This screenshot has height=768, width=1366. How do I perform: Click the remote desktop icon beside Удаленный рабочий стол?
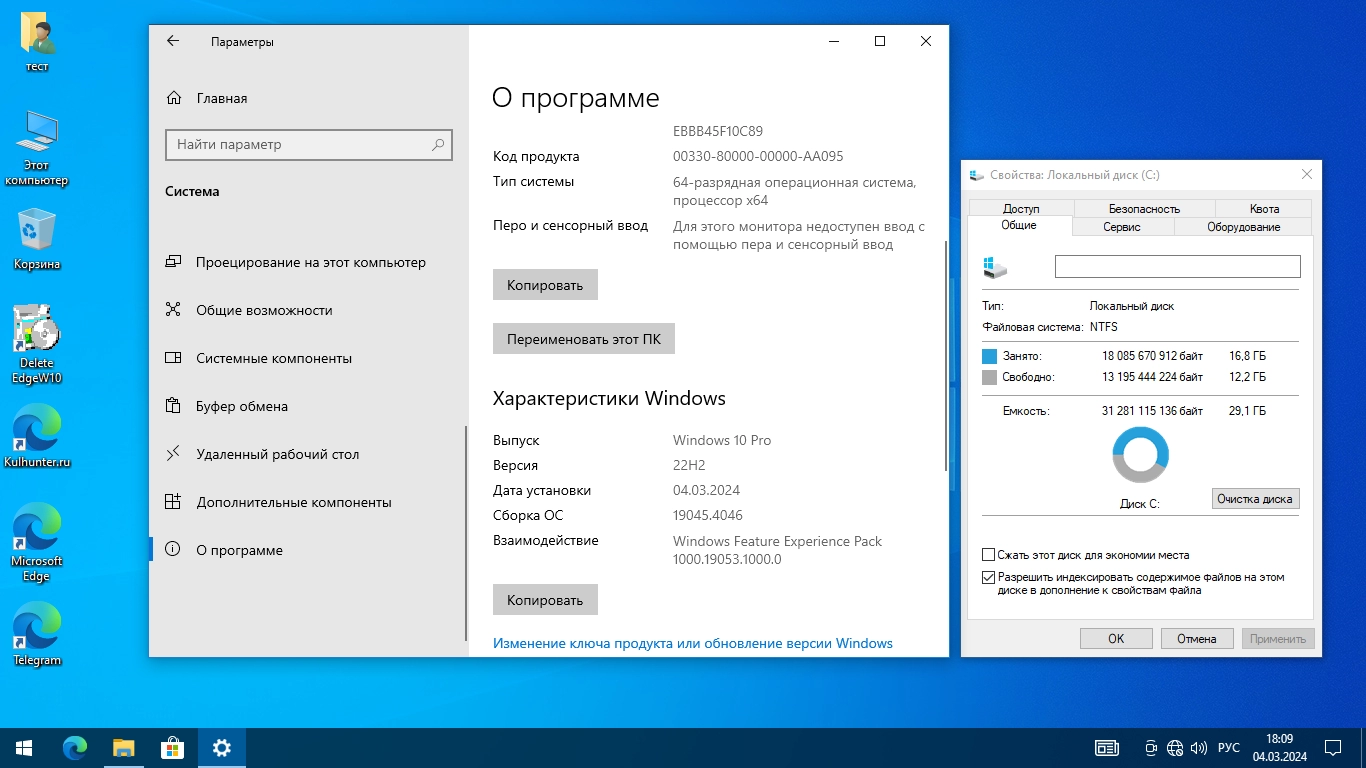(x=173, y=454)
